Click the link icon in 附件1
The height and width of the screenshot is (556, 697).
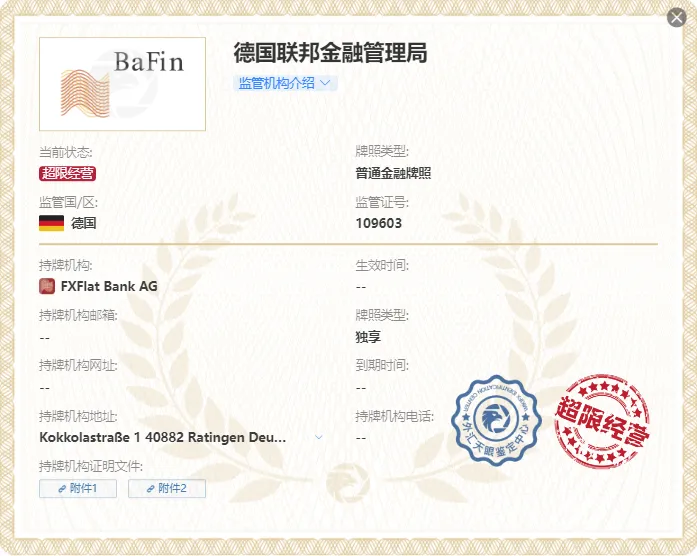coord(62,489)
